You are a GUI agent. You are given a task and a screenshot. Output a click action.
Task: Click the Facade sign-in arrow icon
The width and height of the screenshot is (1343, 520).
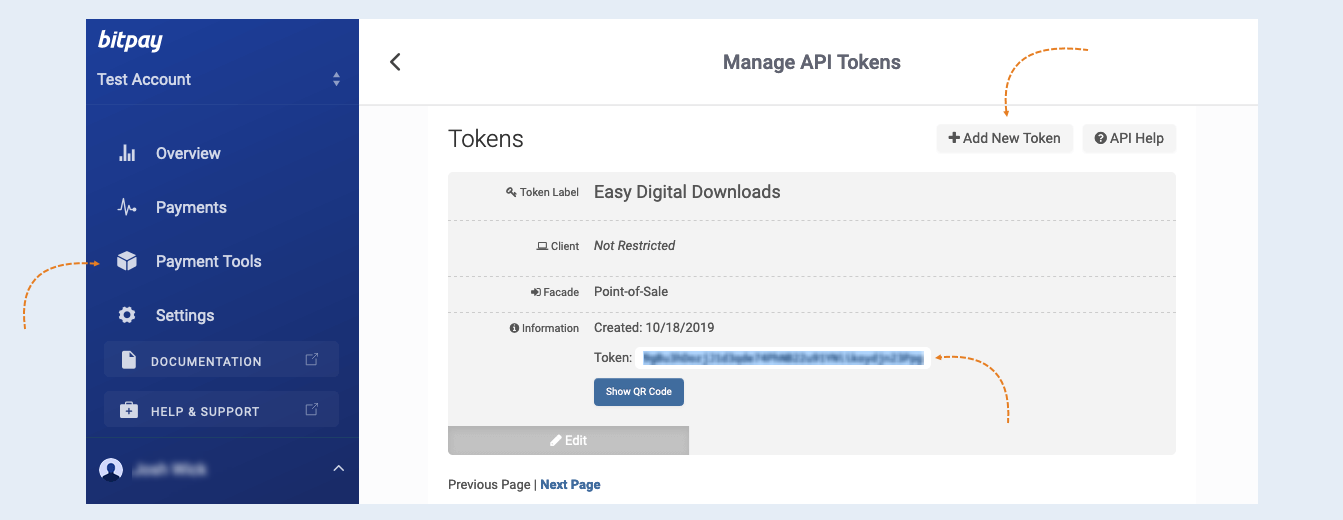click(x=535, y=292)
